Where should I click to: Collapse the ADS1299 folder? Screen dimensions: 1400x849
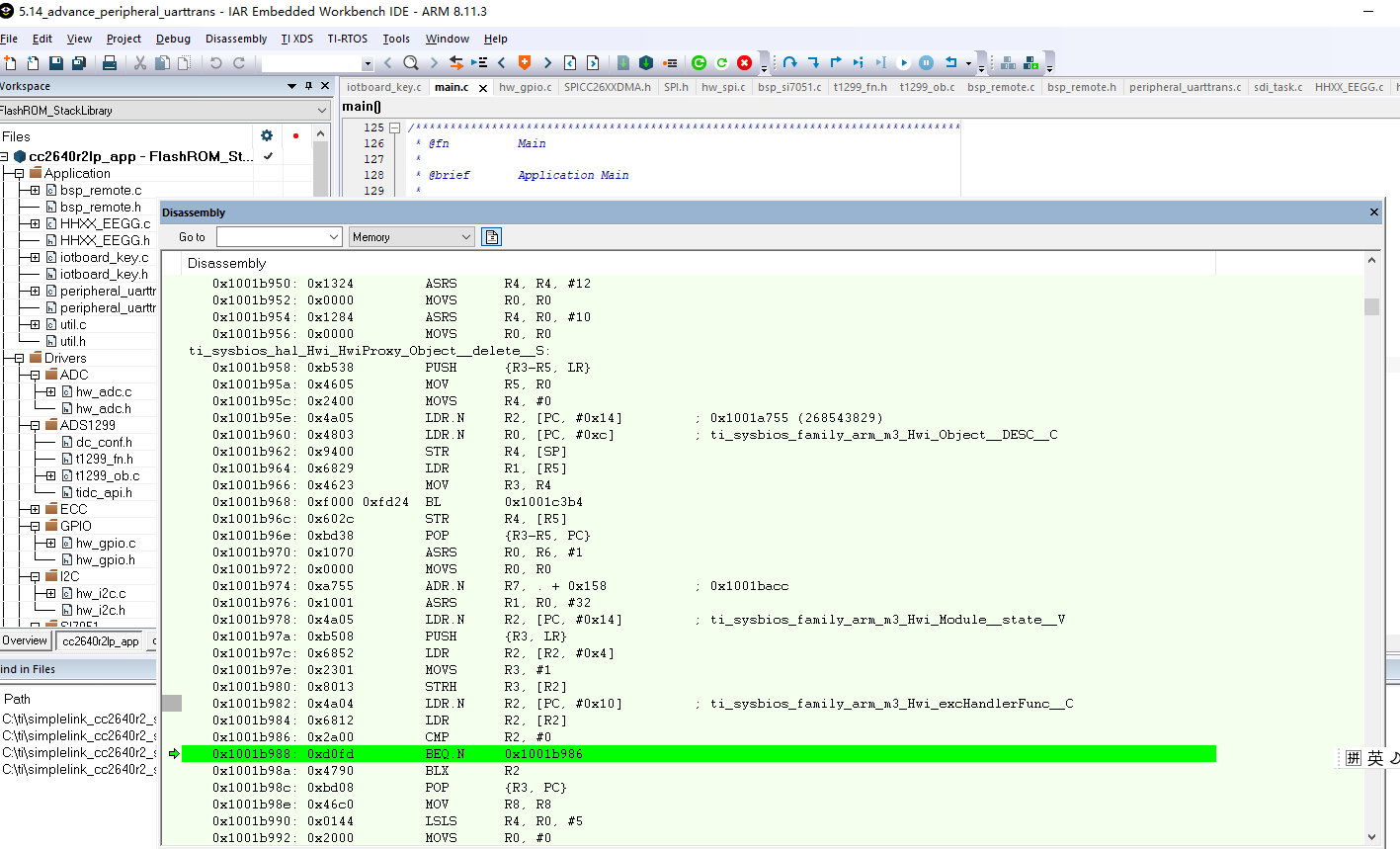point(35,425)
